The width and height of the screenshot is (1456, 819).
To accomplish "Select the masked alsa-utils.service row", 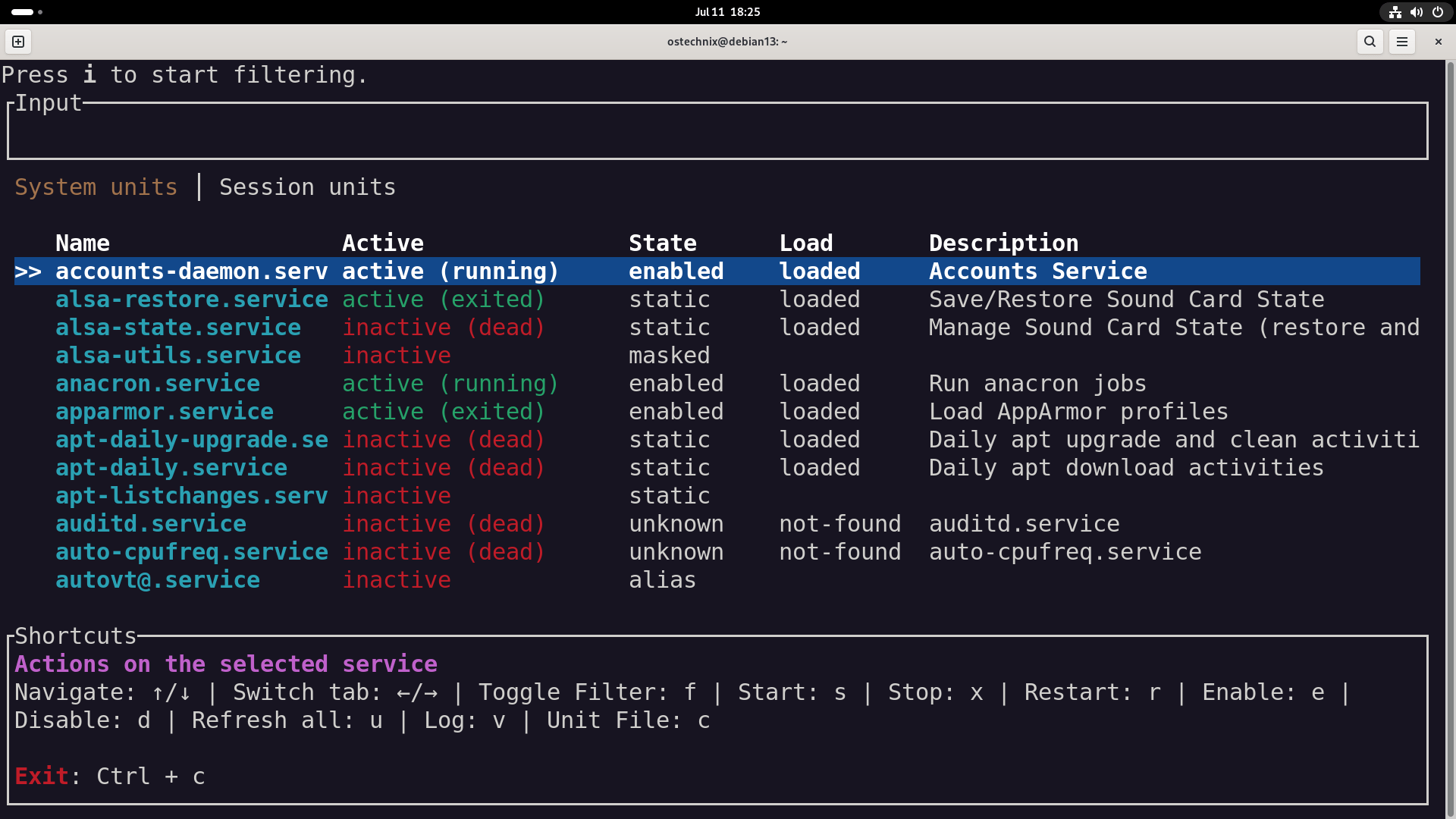I will pos(177,355).
